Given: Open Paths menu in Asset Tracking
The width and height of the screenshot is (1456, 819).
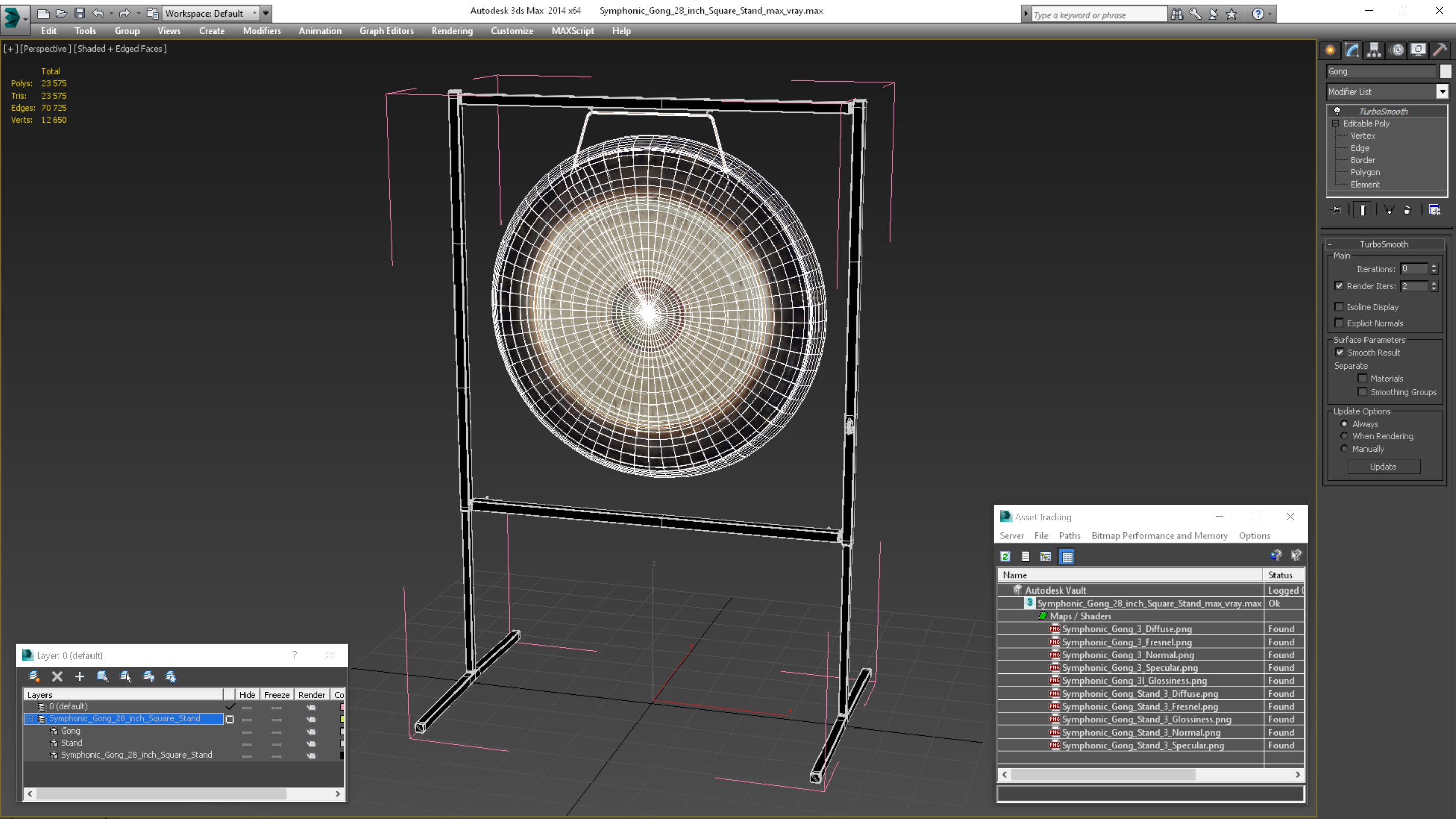Looking at the screenshot, I should click(1069, 535).
